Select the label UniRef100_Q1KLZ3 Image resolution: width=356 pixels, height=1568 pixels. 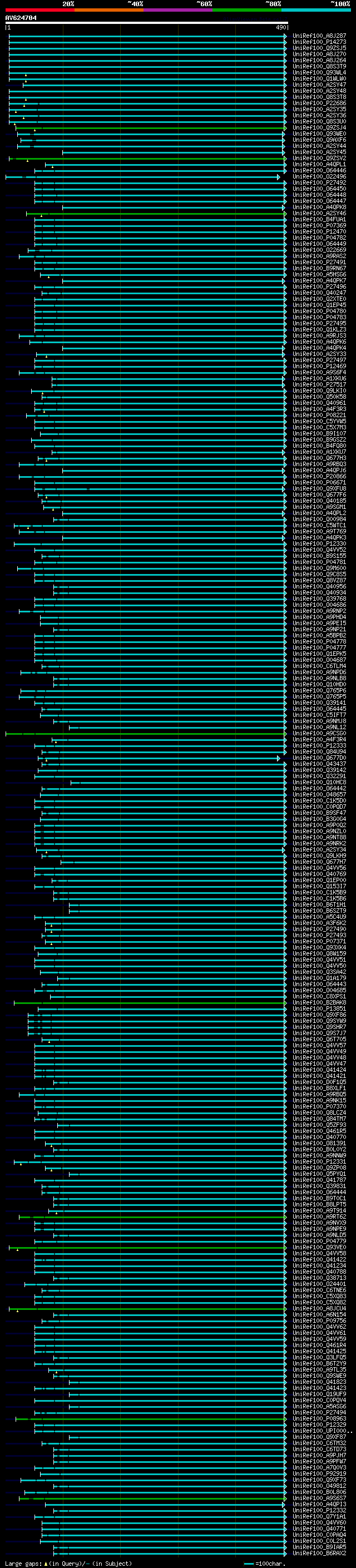click(x=319, y=329)
